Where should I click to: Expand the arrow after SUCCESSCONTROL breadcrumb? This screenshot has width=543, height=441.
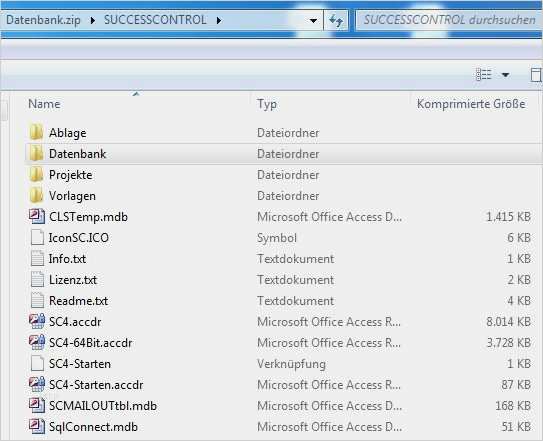pos(219,20)
